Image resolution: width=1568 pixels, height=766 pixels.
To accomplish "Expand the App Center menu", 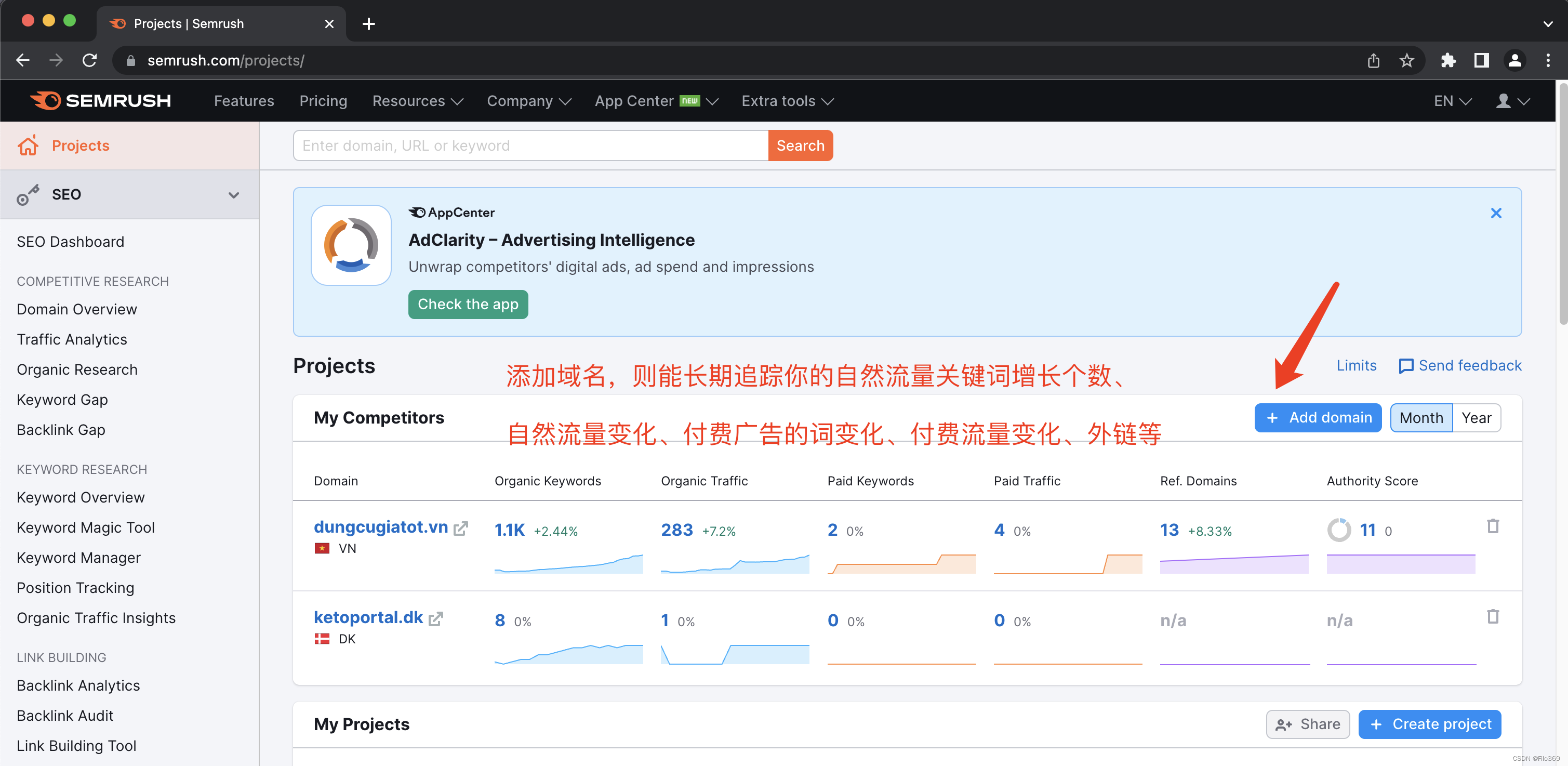I will pyautogui.click(x=656, y=101).
